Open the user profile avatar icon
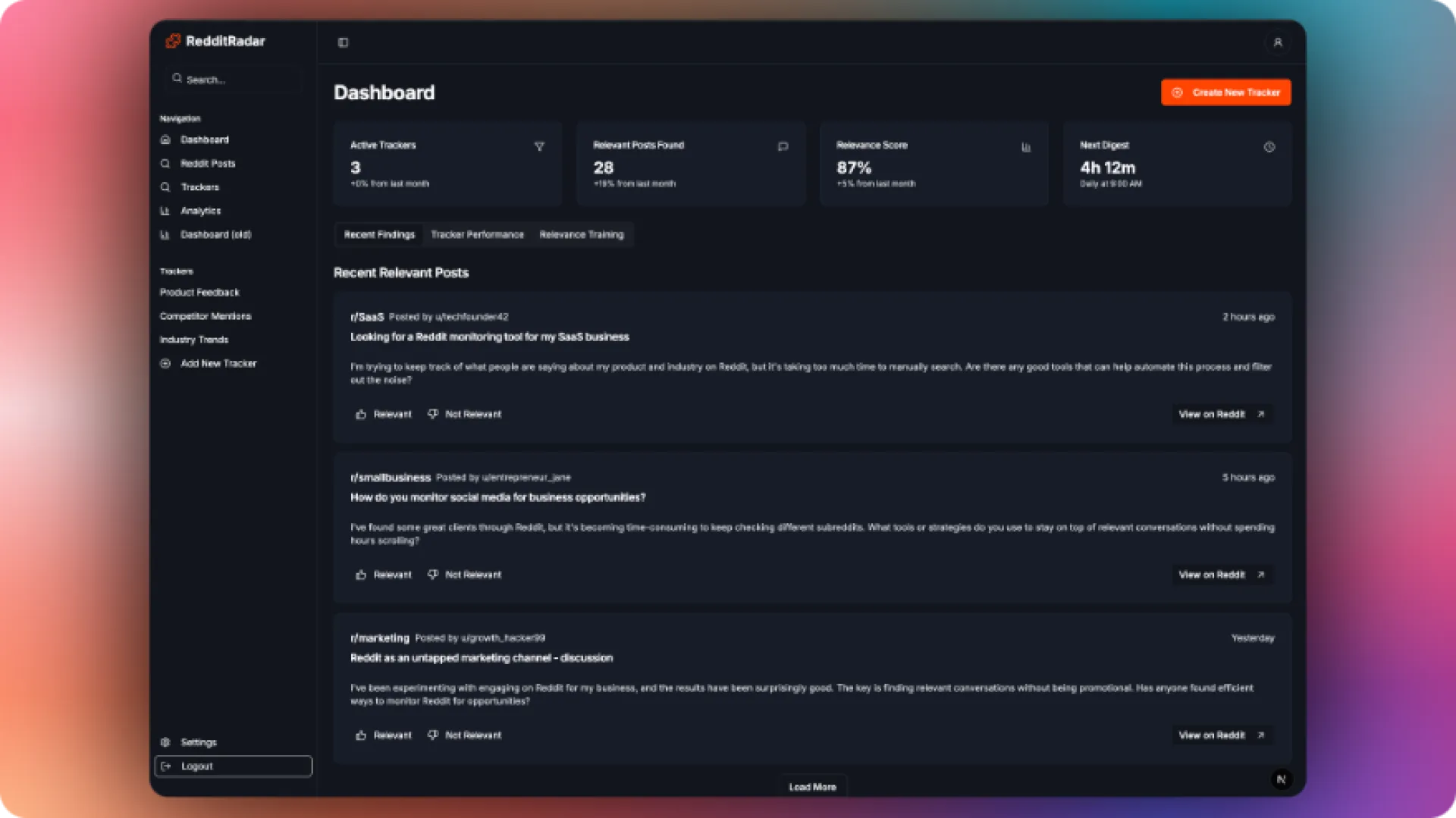The height and width of the screenshot is (818, 1456). [x=1277, y=42]
